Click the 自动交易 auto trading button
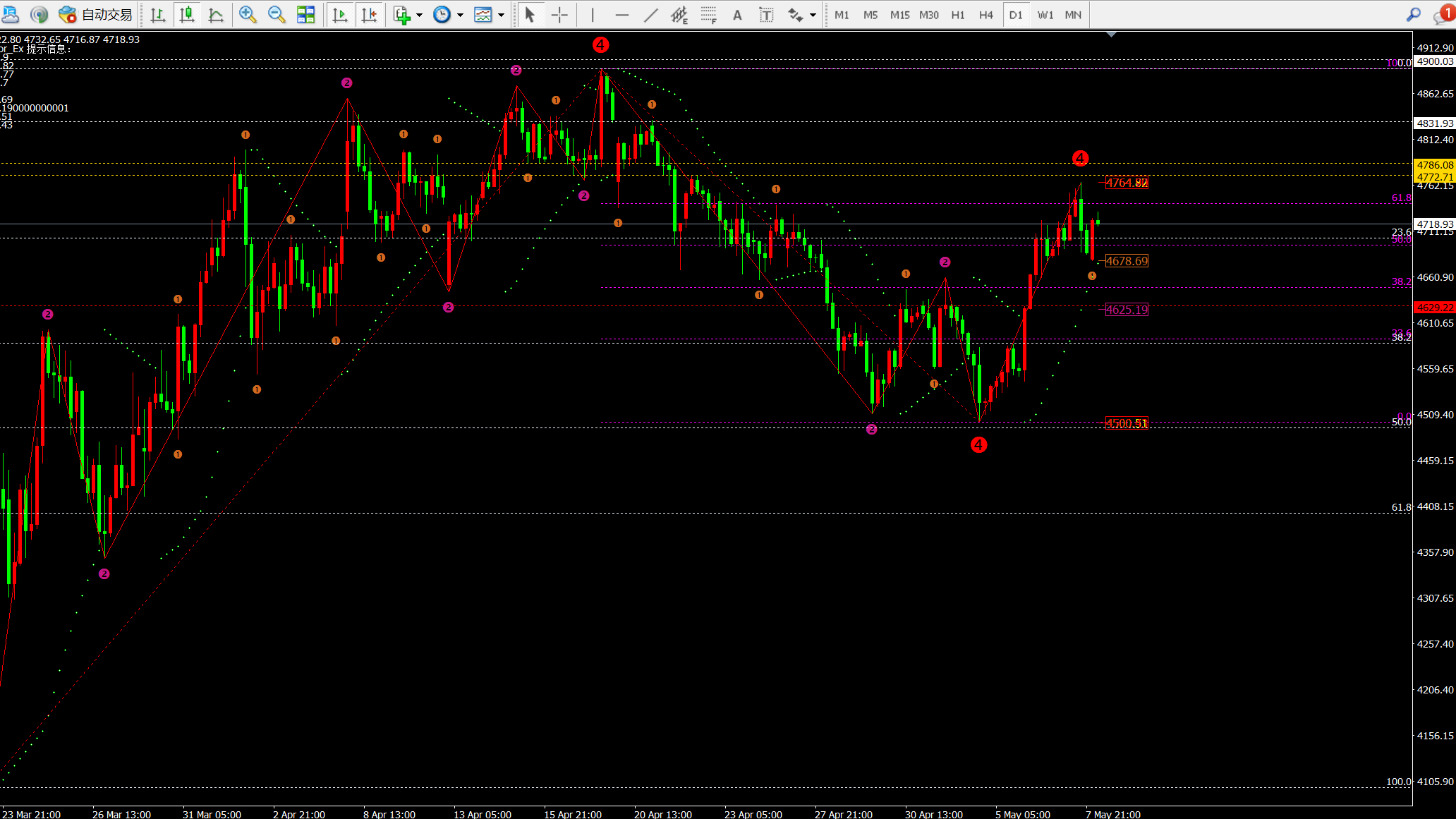 [x=95, y=14]
